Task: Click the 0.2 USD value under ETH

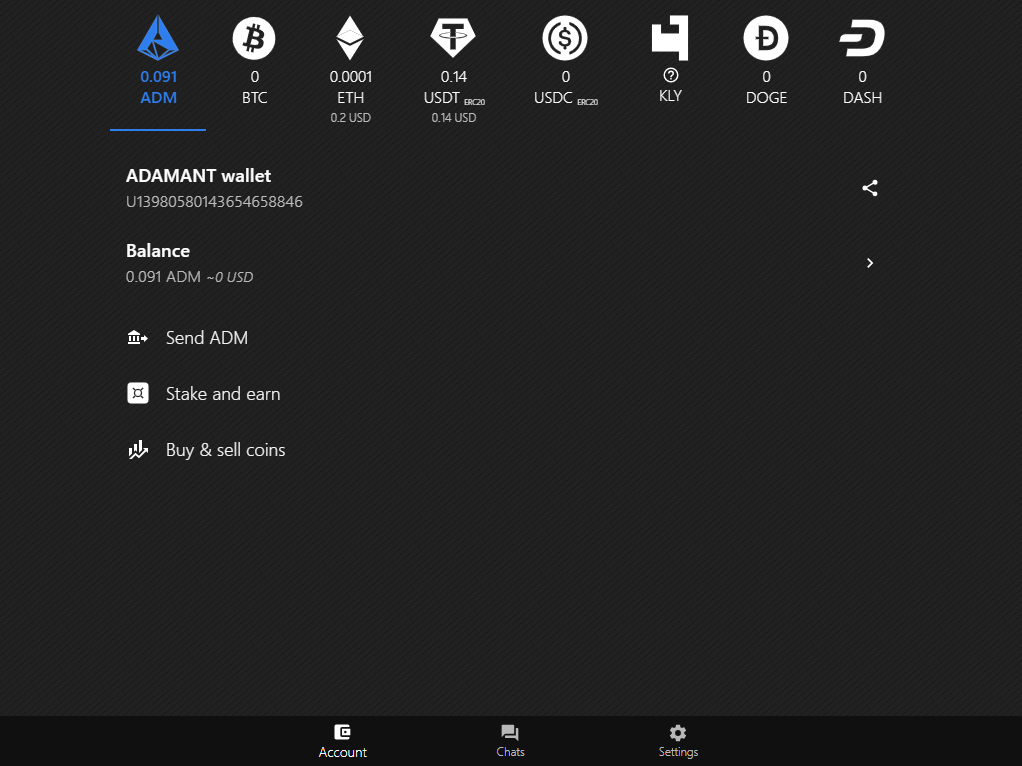Action: coord(351,118)
